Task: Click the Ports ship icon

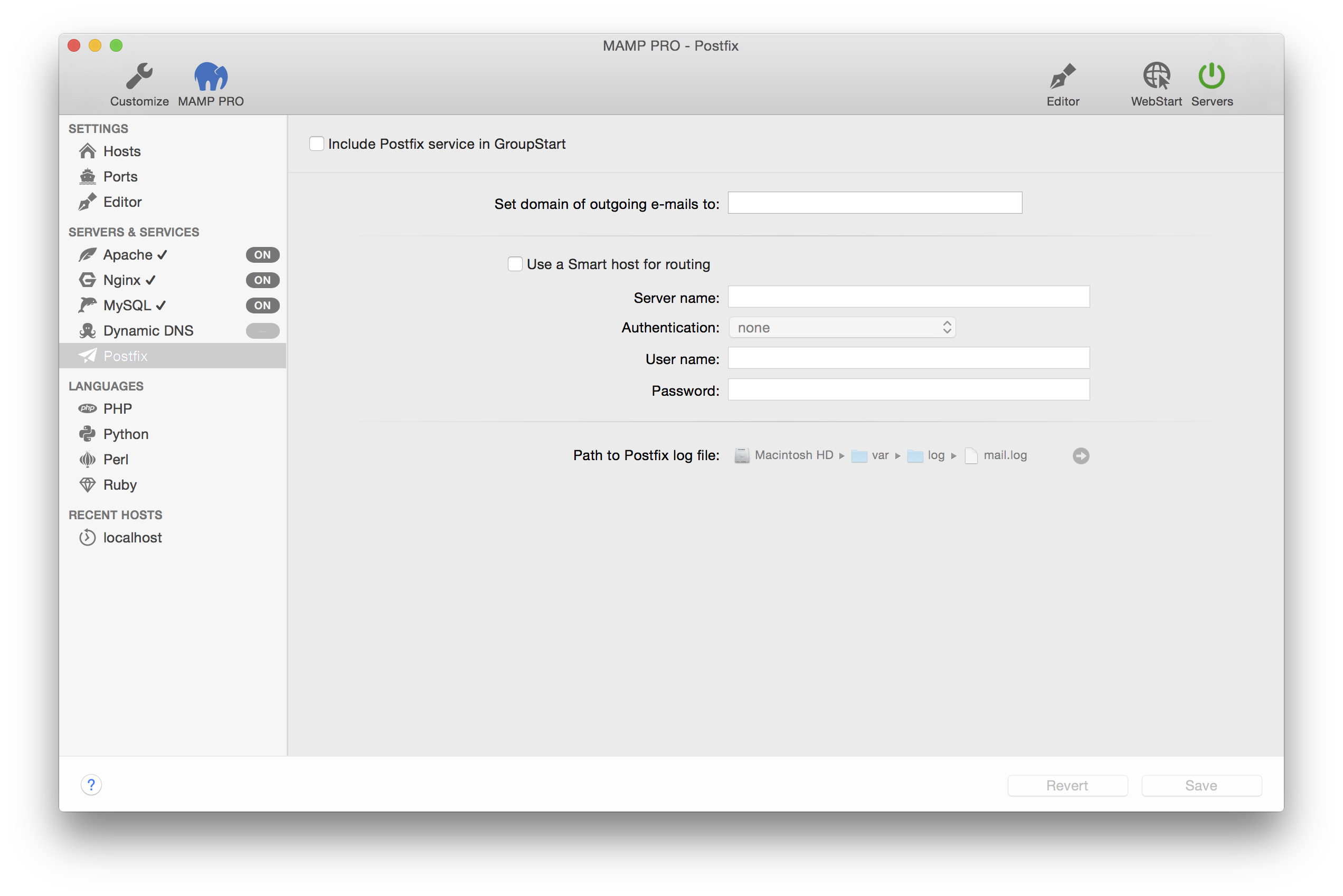Action: 88,177
